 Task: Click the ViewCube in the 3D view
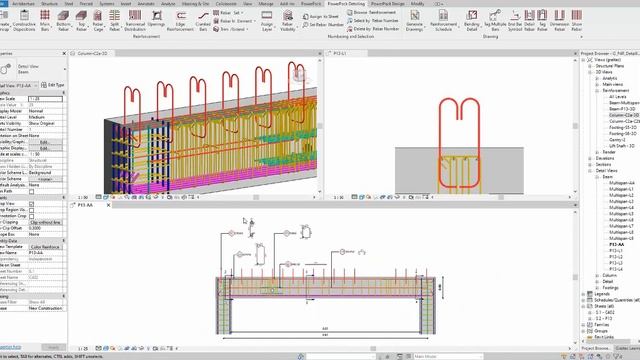[299, 74]
